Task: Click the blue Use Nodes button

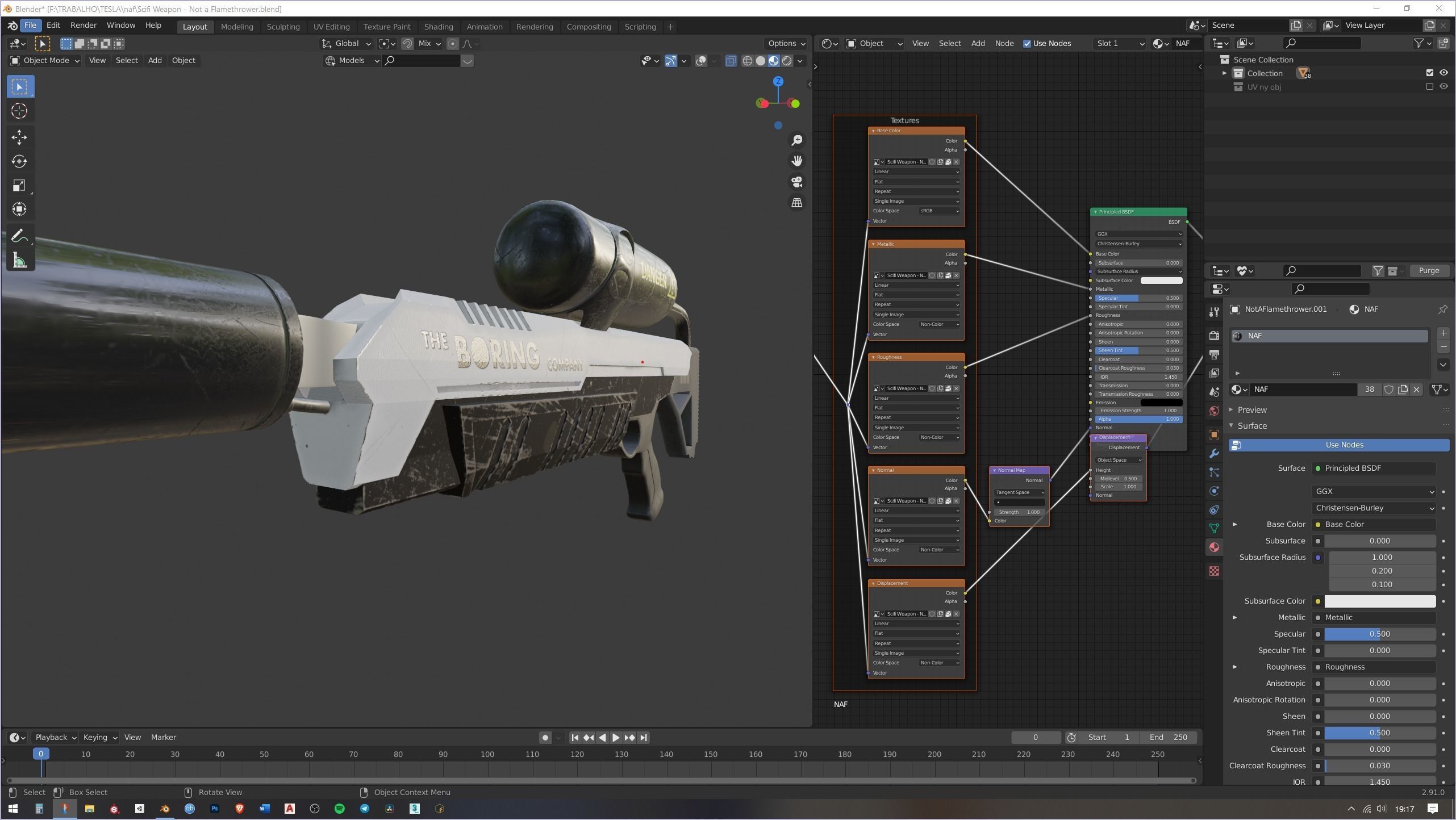Action: [1339, 445]
